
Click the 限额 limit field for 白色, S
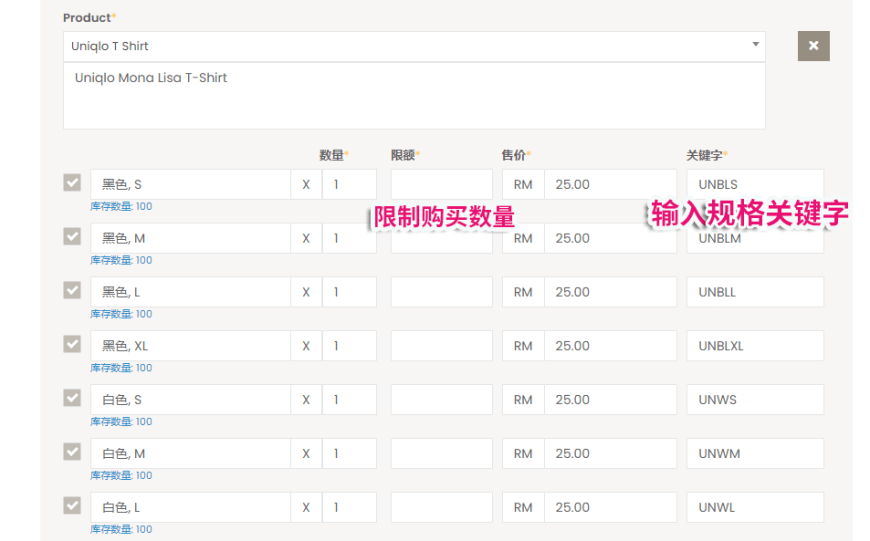coord(442,400)
